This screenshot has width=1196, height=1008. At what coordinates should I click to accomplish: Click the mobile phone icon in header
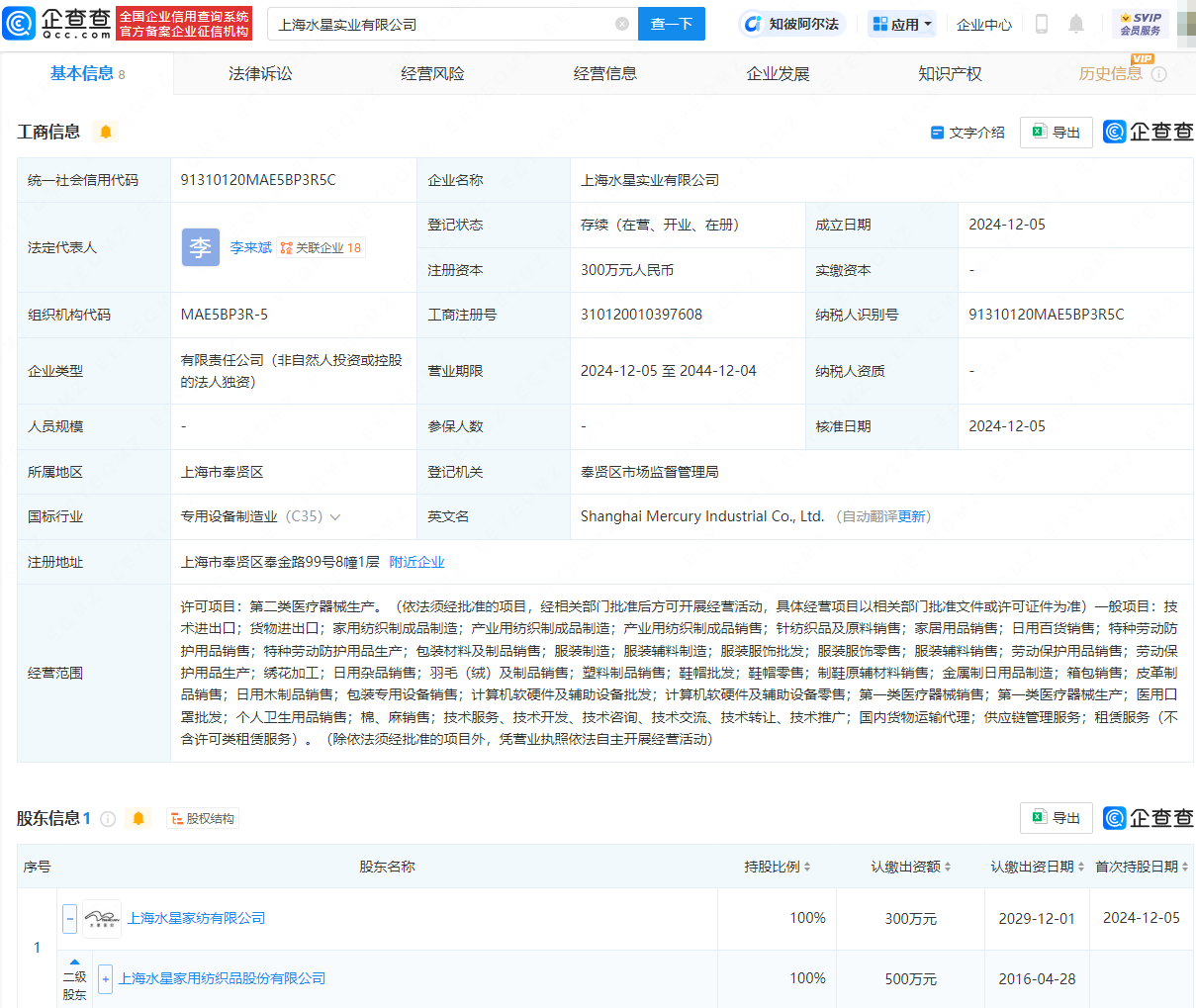tap(1042, 24)
